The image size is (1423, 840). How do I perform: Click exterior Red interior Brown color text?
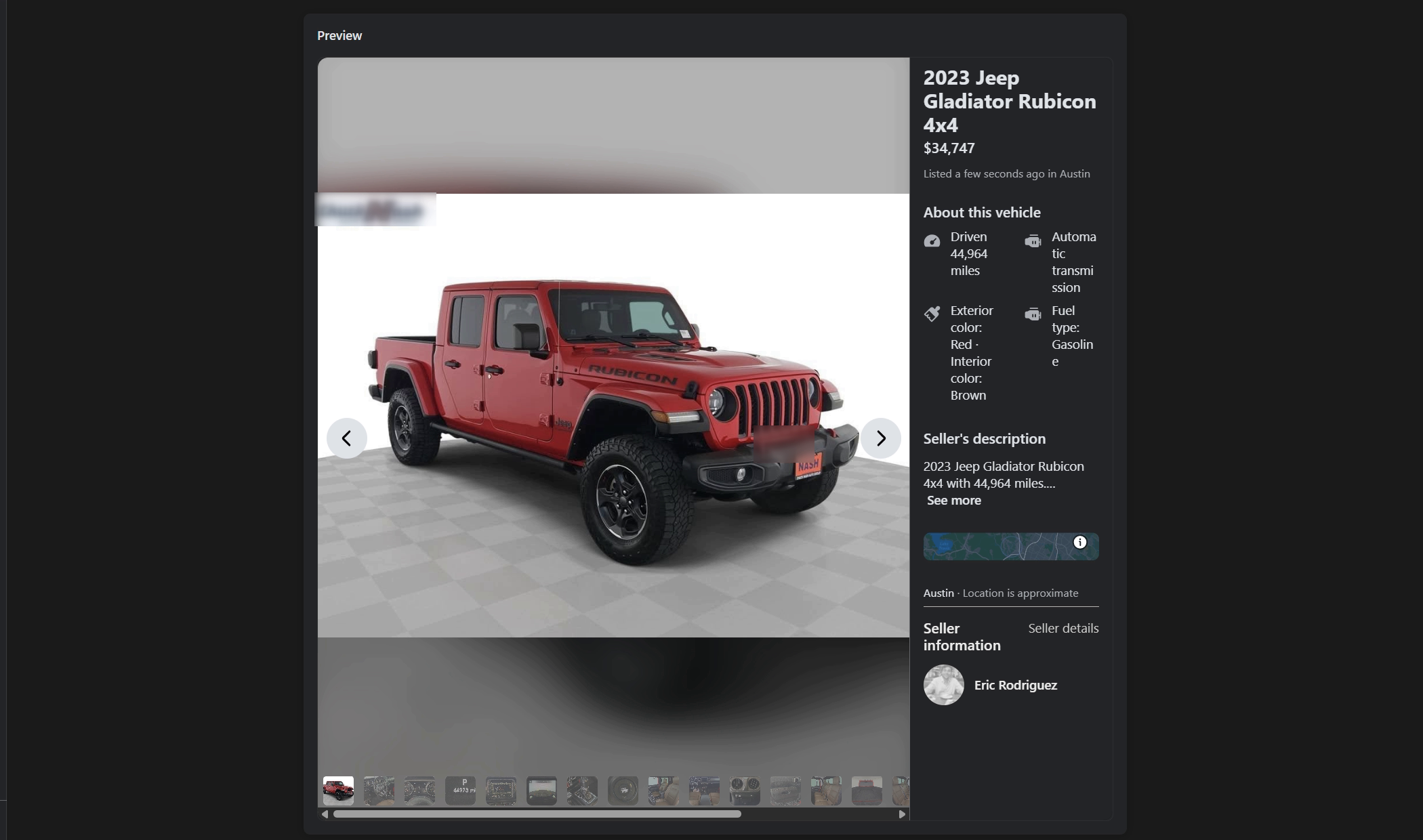coord(972,353)
